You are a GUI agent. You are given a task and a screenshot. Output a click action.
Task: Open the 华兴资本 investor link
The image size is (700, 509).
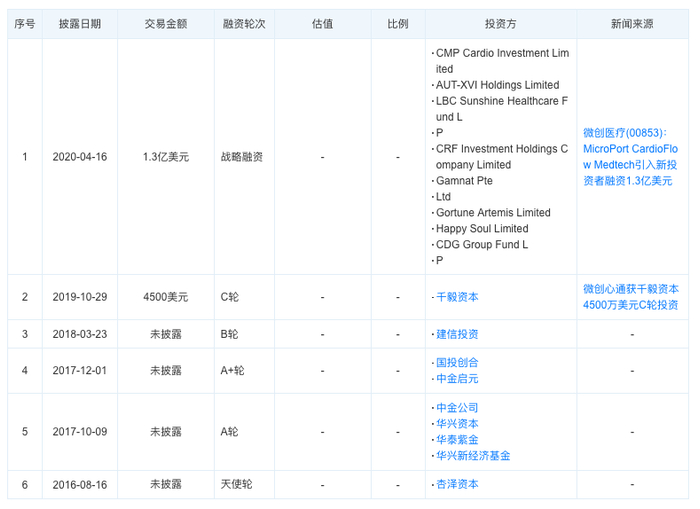click(x=457, y=424)
